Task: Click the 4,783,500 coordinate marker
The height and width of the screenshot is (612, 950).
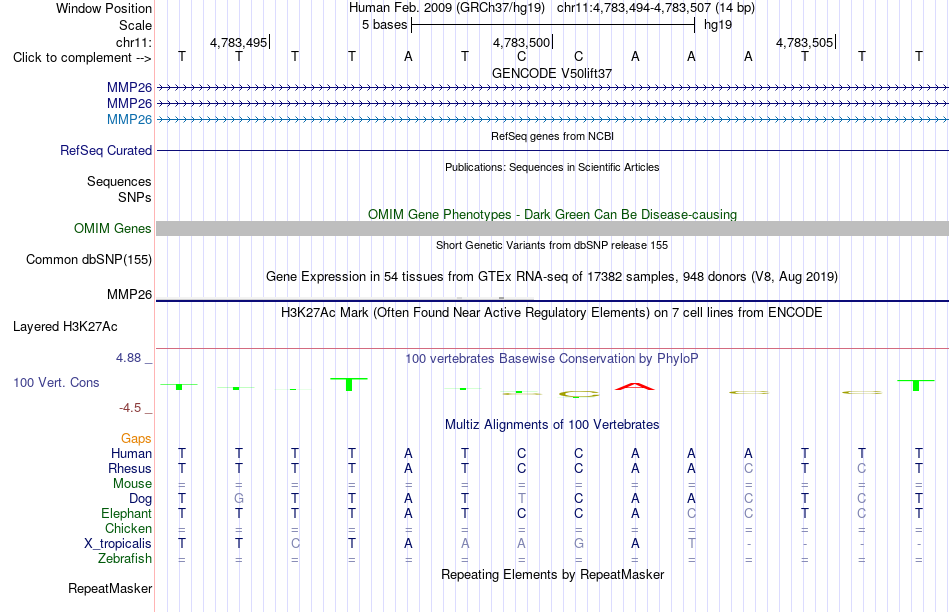Action: tap(522, 42)
